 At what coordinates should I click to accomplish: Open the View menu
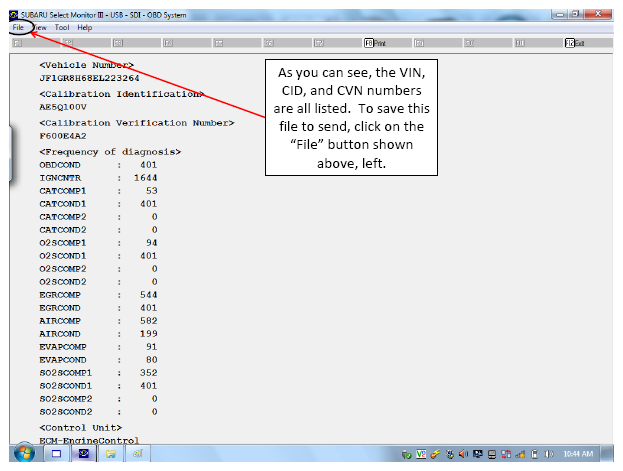40,27
